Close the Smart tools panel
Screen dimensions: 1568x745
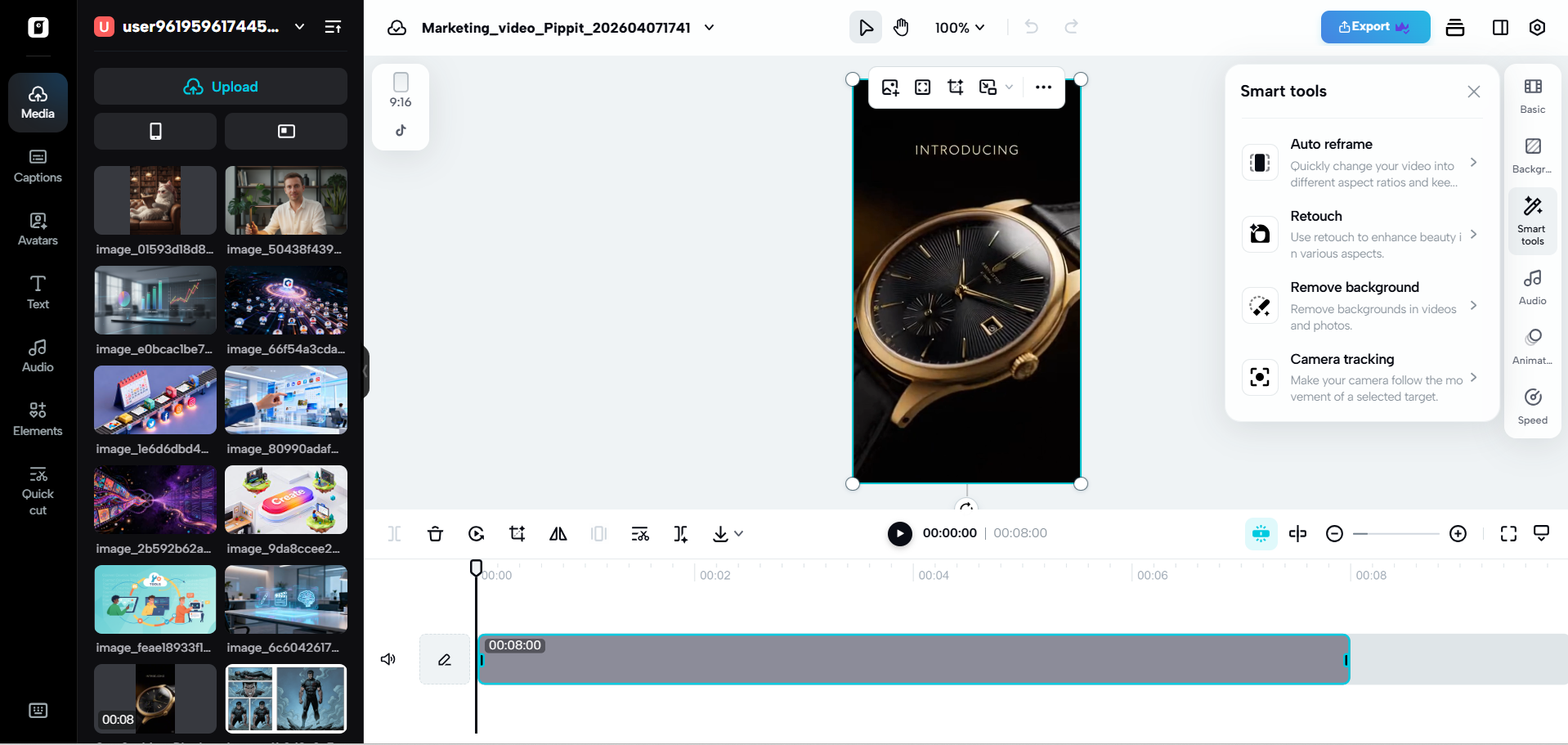coord(1473,92)
